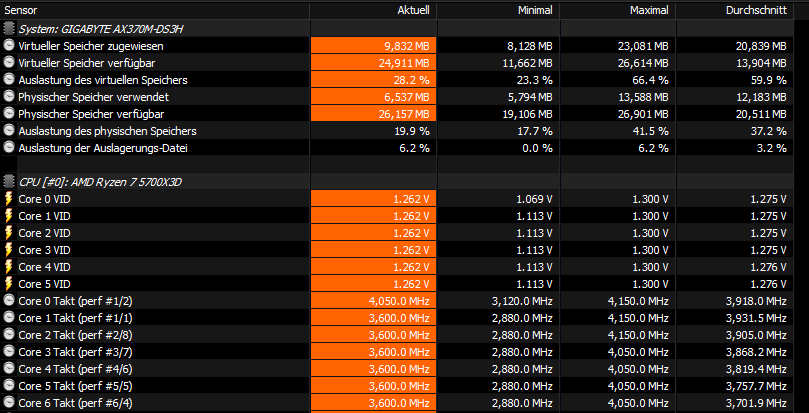Image resolution: width=809 pixels, height=413 pixels.
Task: Select the Auslastung der Auslagerungs-Datei label
Action: pyautogui.click(x=103, y=149)
